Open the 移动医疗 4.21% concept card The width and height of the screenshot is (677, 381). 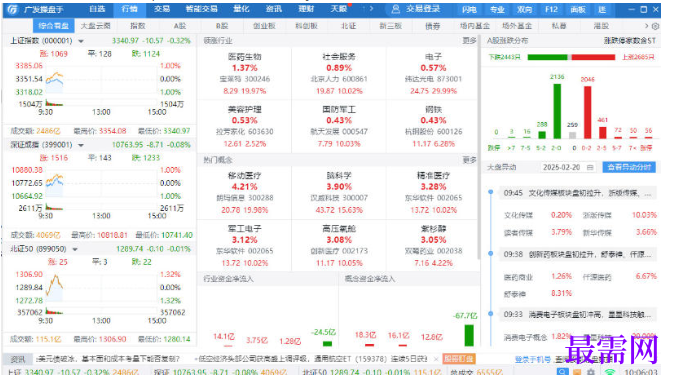pyautogui.click(x=244, y=193)
